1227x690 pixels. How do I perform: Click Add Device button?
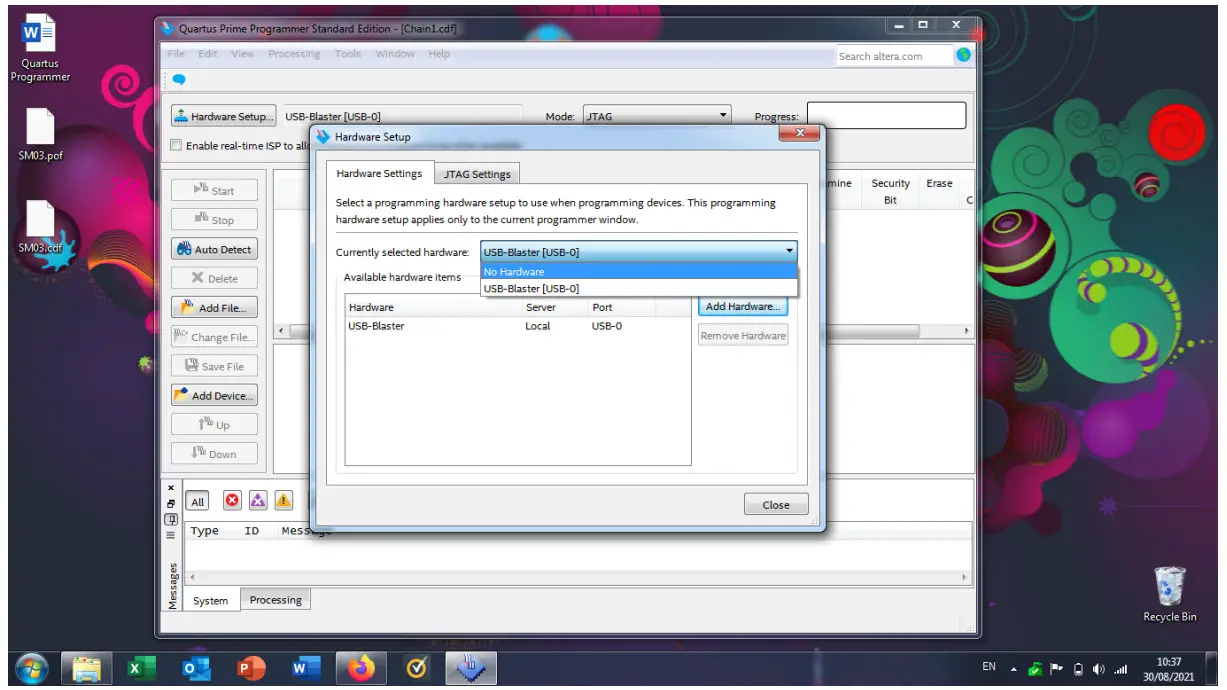pos(214,395)
